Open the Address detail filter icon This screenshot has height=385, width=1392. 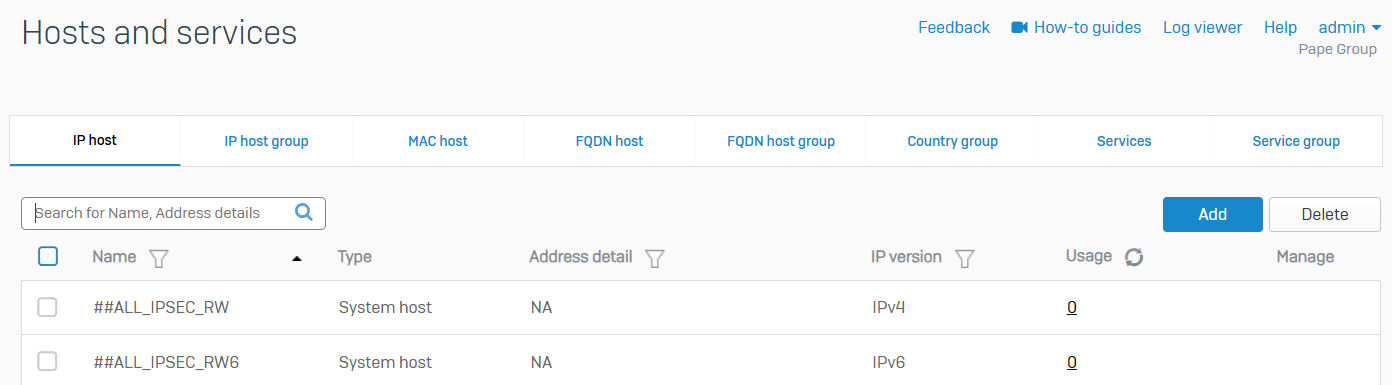pos(655,258)
